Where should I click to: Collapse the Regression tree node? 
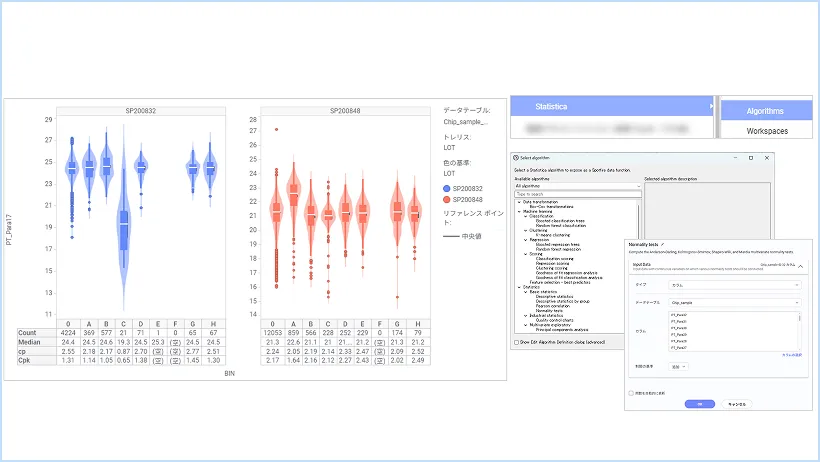click(526, 240)
